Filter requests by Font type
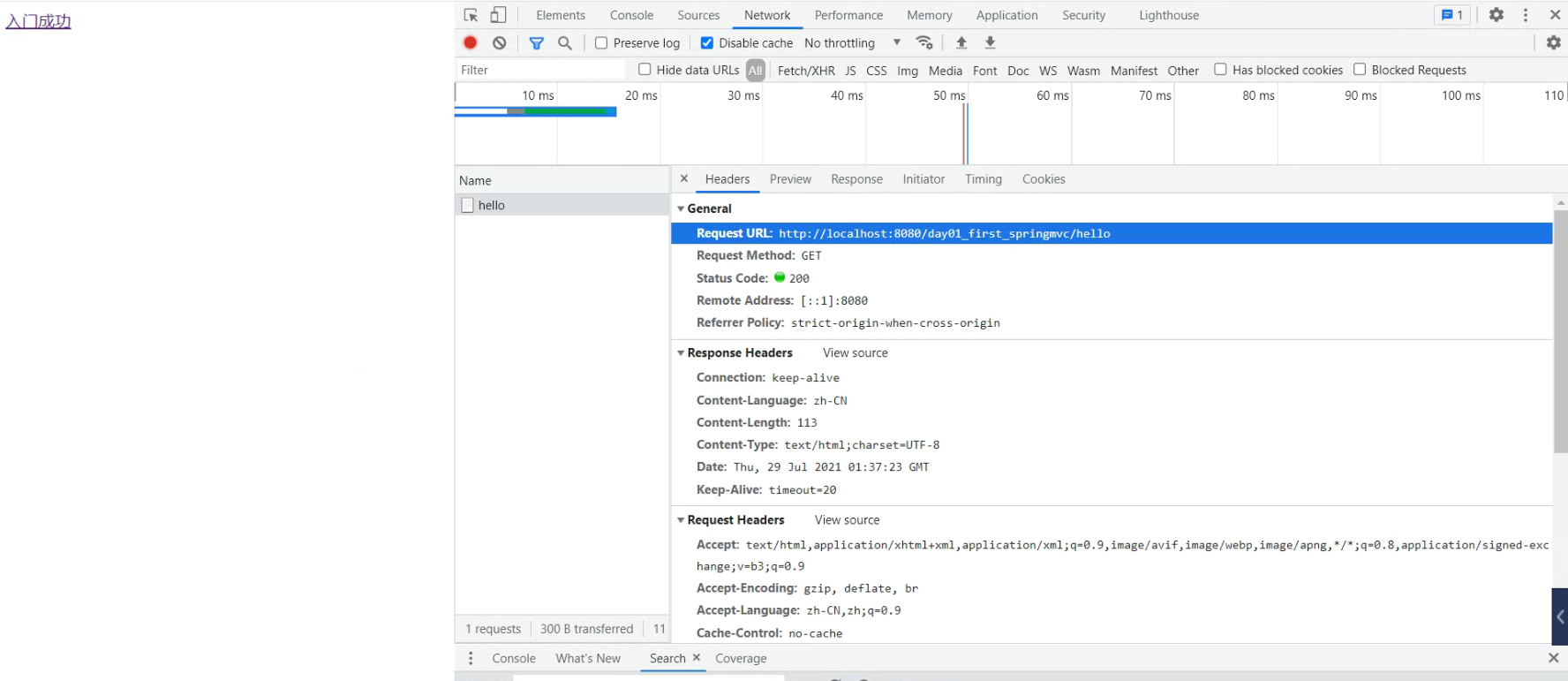 tap(984, 71)
